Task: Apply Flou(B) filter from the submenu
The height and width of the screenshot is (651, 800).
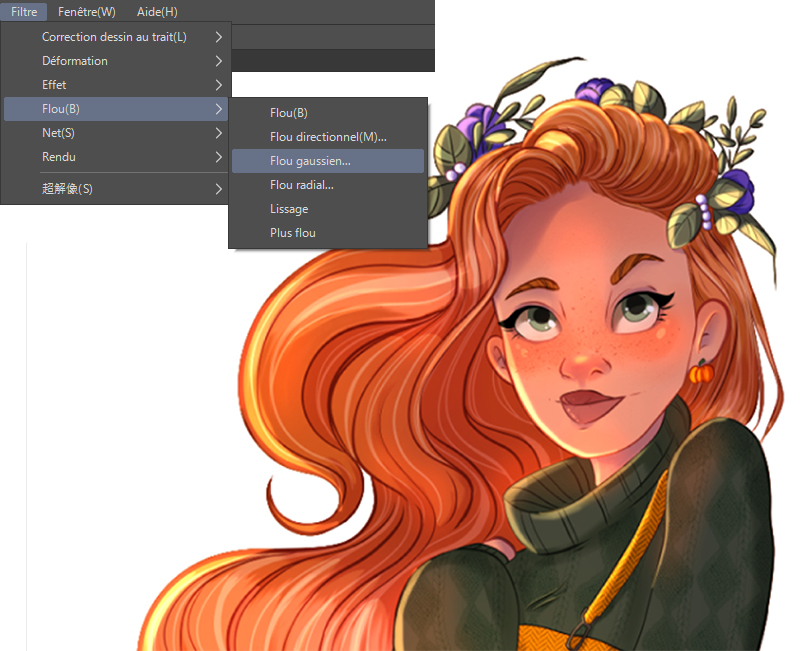Action: 288,113
